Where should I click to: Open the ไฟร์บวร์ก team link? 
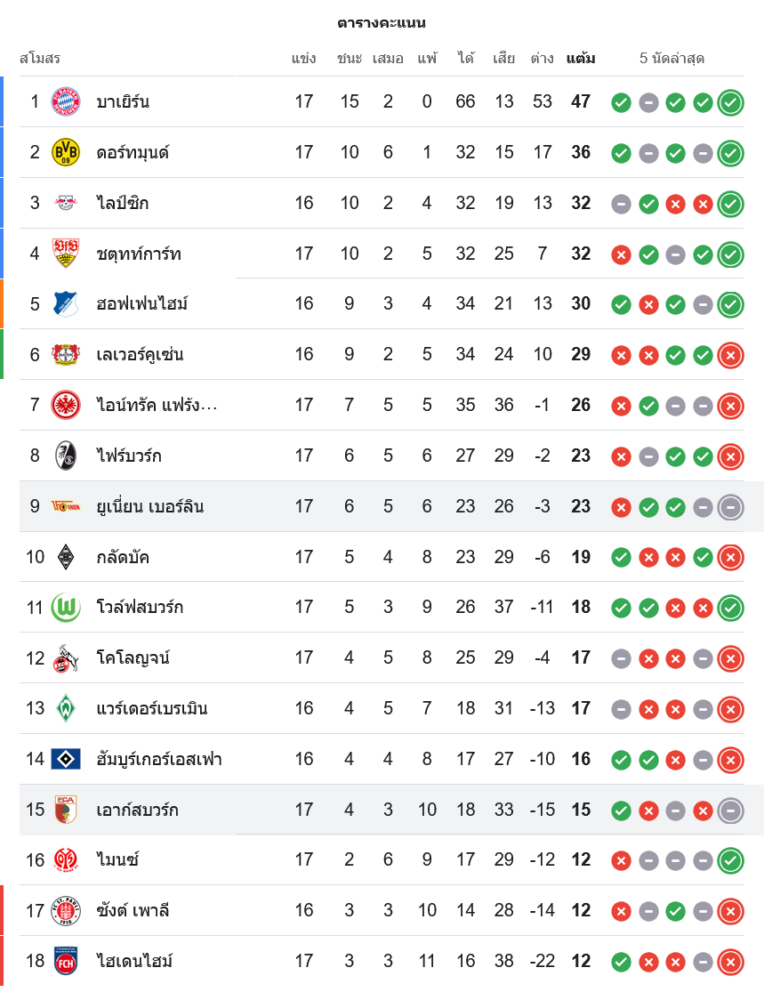pyautogui.click(x=129, y=456)
